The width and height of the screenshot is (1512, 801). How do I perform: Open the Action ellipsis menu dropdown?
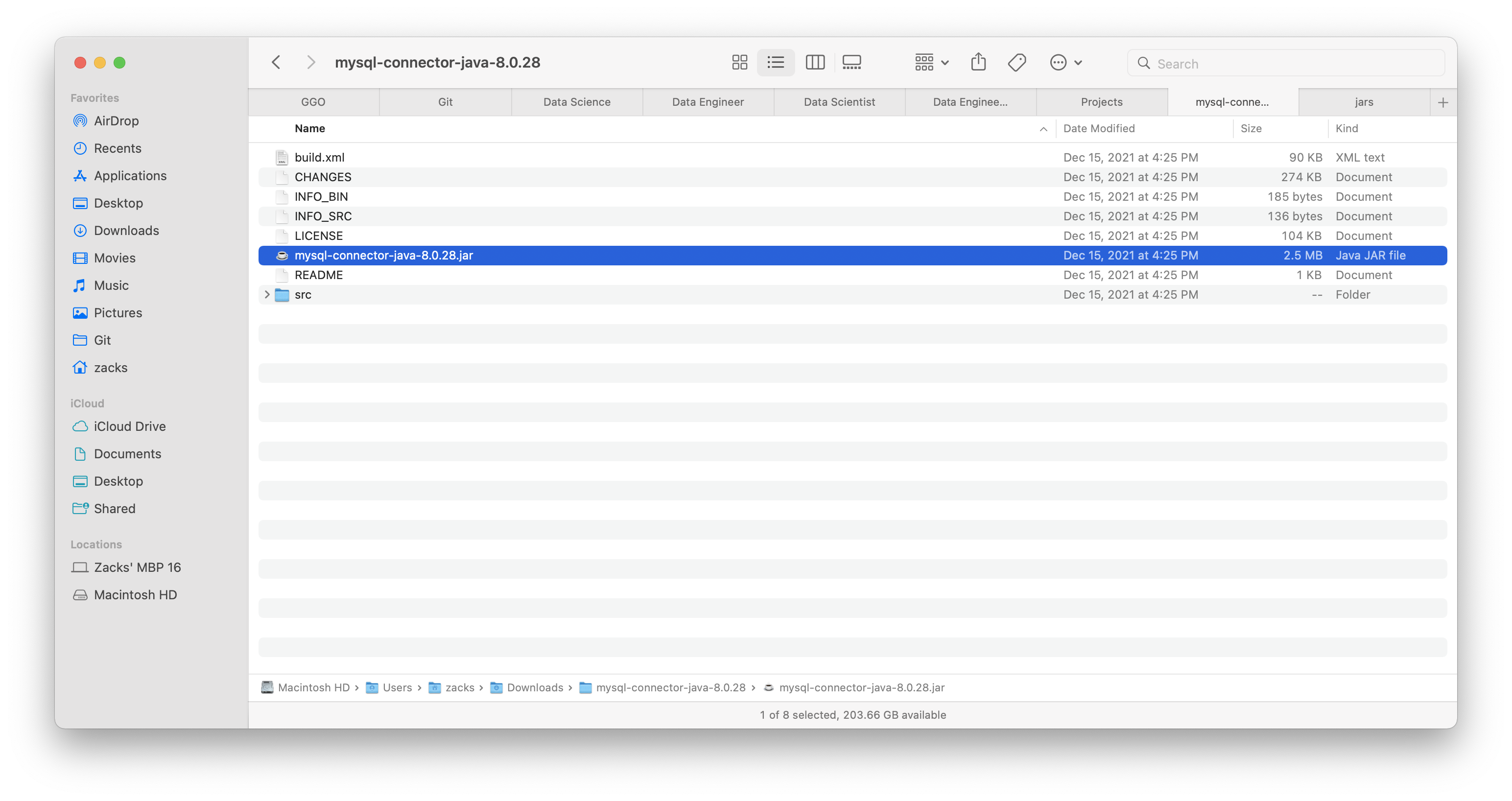1065,62
